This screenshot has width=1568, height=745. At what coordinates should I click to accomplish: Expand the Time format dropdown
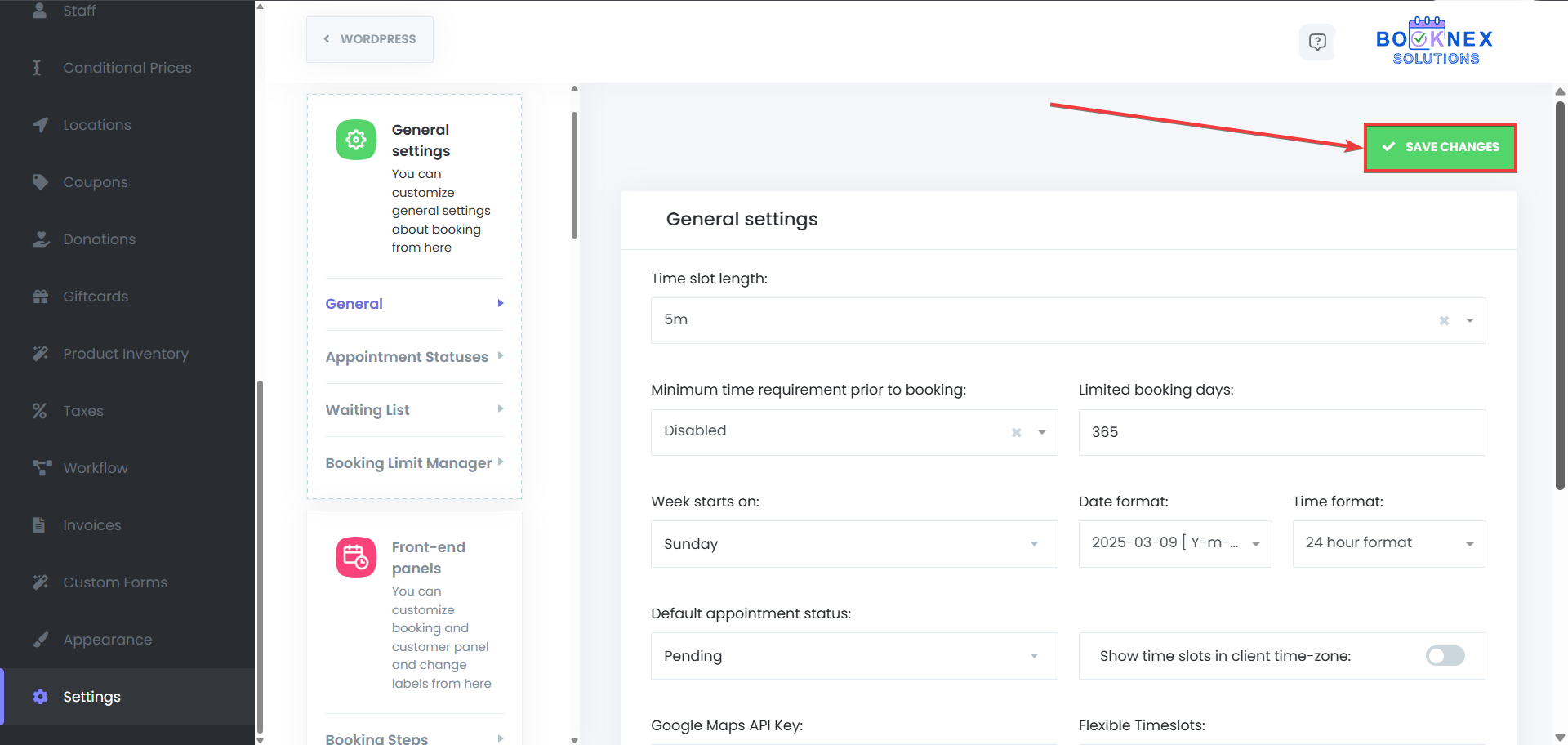tap(1388, 544)
